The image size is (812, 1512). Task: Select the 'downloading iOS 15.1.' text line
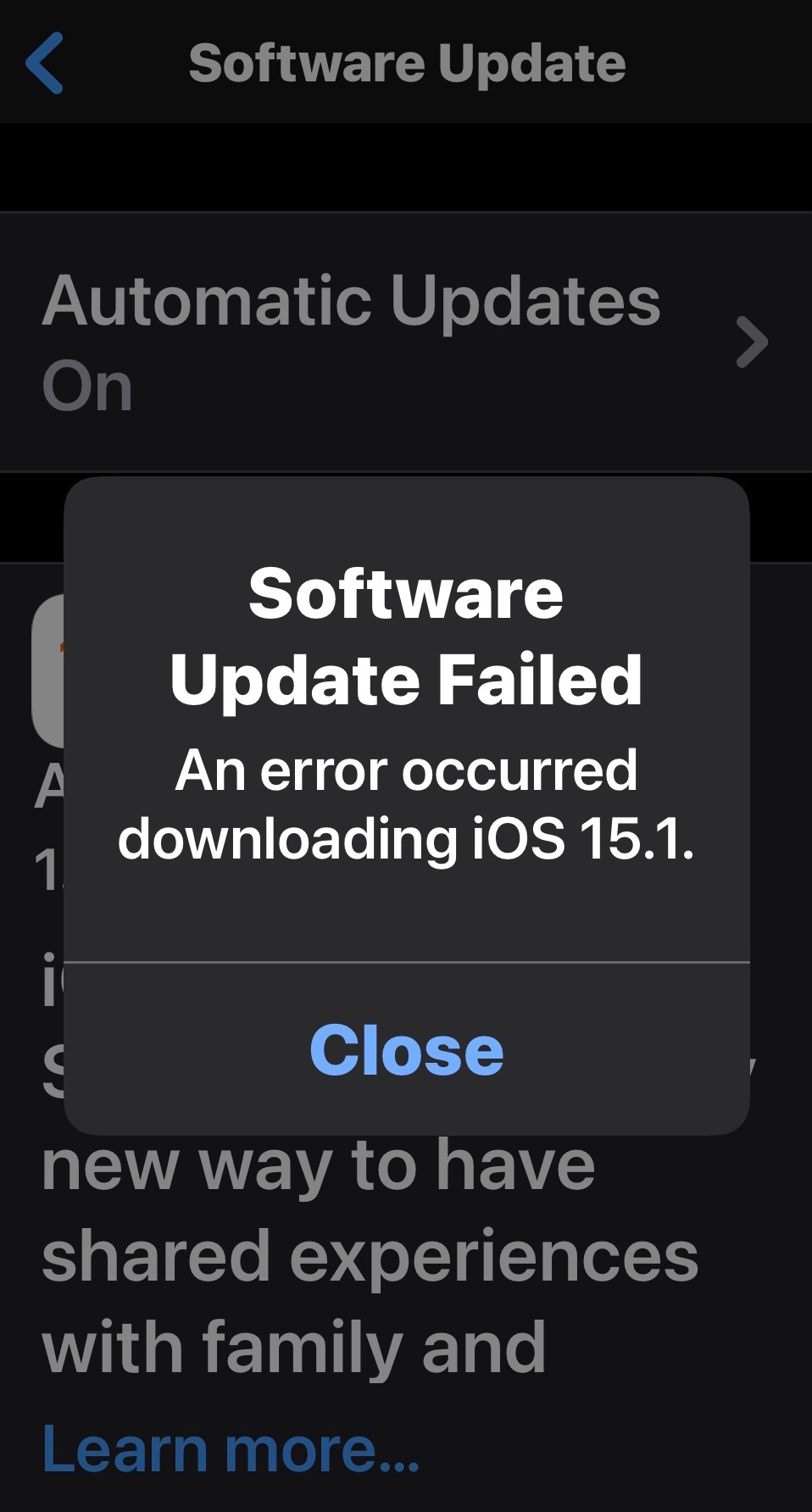point(406,839)
